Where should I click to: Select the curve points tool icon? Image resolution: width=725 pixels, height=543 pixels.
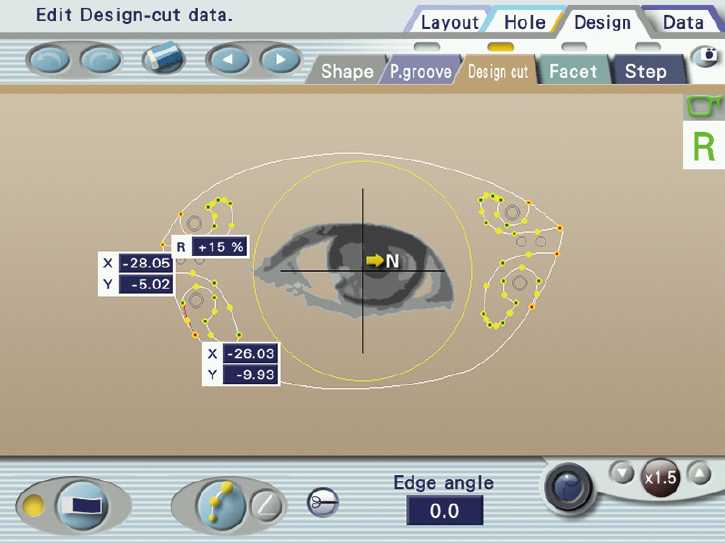[x=221, y=505]
